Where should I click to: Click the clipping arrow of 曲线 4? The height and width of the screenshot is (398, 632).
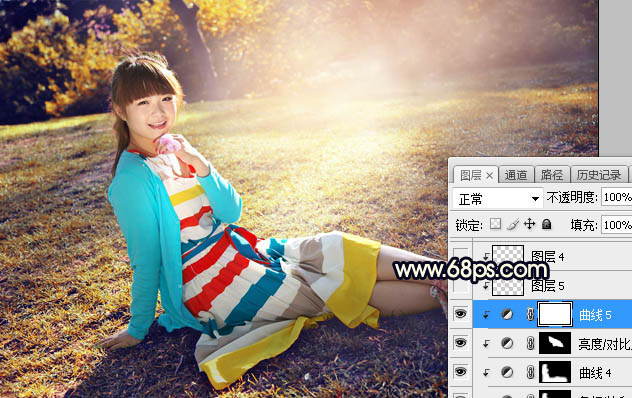(486, 373)
